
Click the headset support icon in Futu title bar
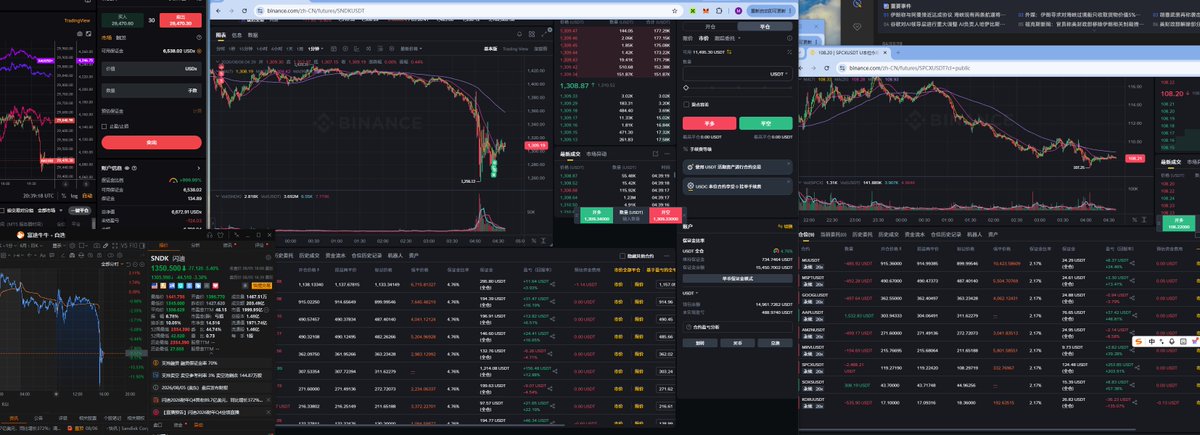click(x=209, y=234)
